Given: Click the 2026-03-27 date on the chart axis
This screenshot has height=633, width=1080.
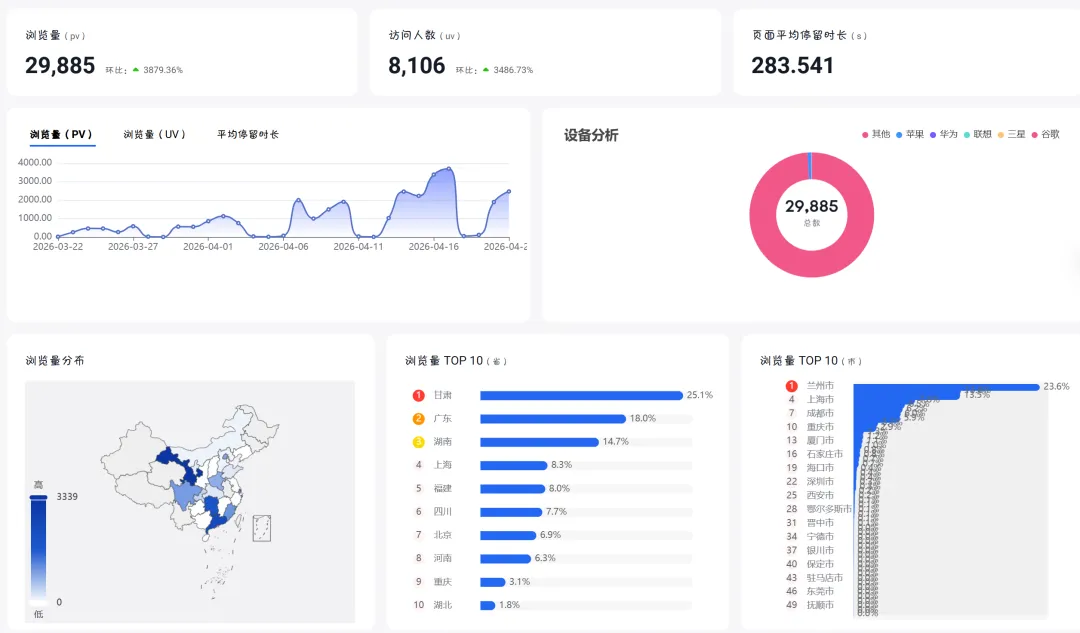Looking at the screenshot, I should (133, 247).
